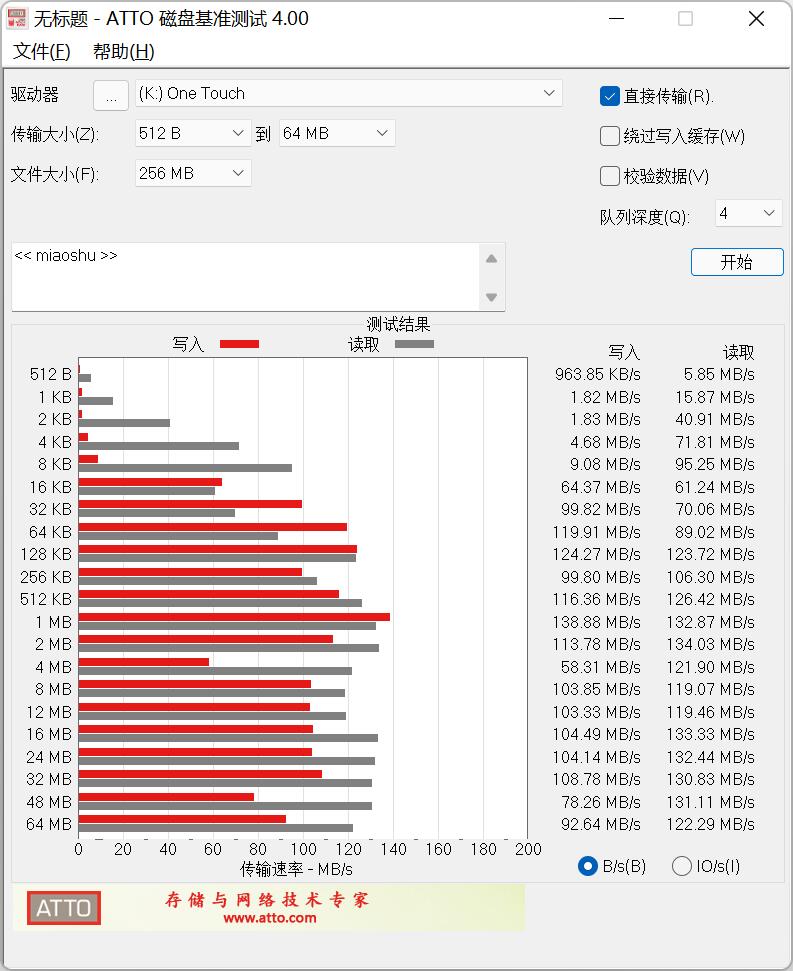Enable the 校验数据(V) checkbox
This screenshot has width=793, height=971.
point(610,176)
